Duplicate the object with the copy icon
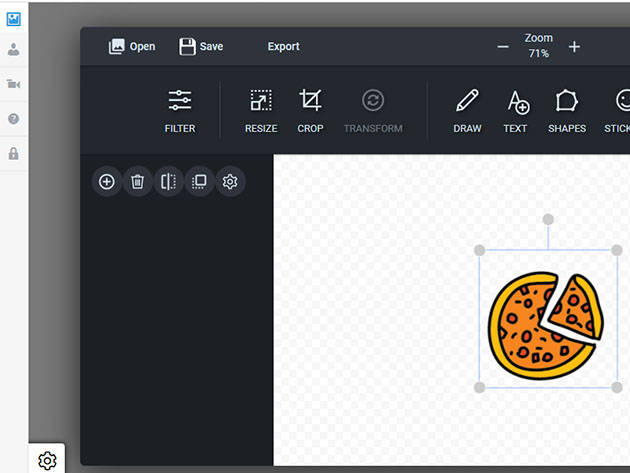 199,182
